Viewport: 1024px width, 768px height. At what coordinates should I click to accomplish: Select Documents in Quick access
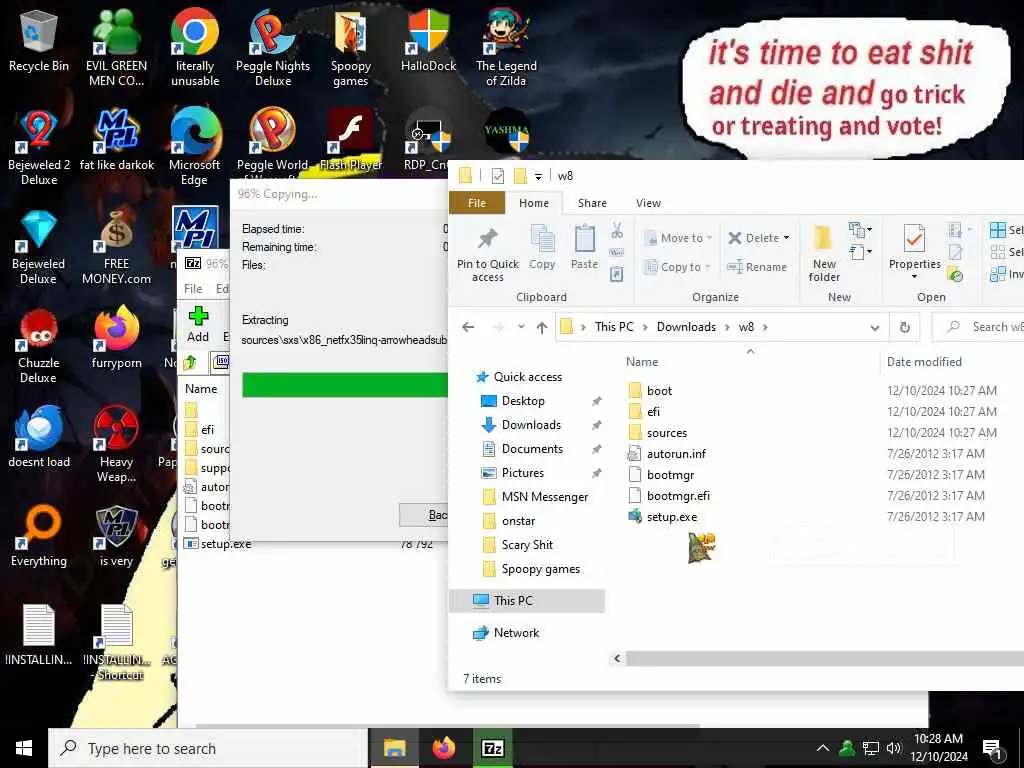coord(532,449)
